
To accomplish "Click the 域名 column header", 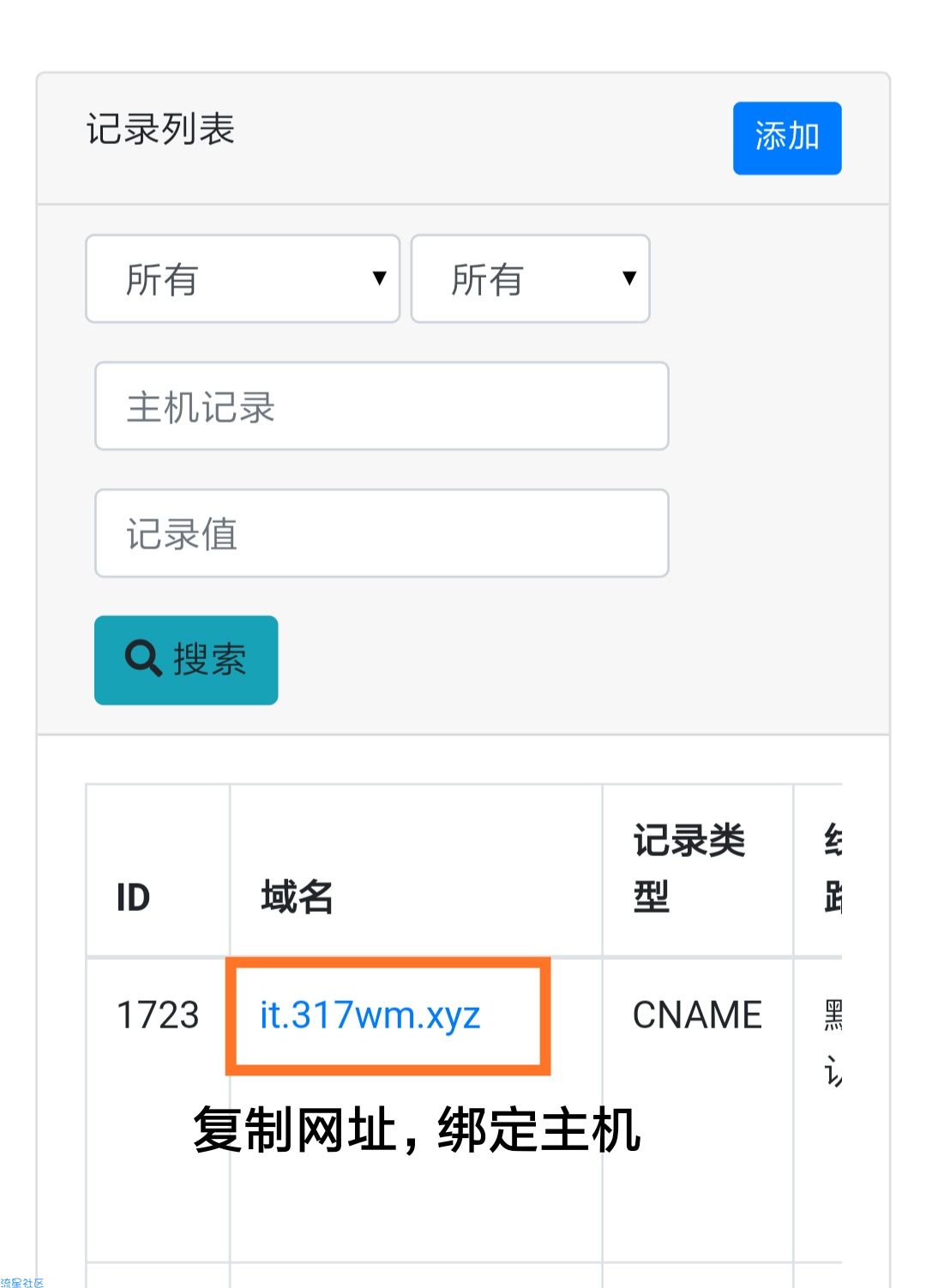I will (x=297, y=897).
